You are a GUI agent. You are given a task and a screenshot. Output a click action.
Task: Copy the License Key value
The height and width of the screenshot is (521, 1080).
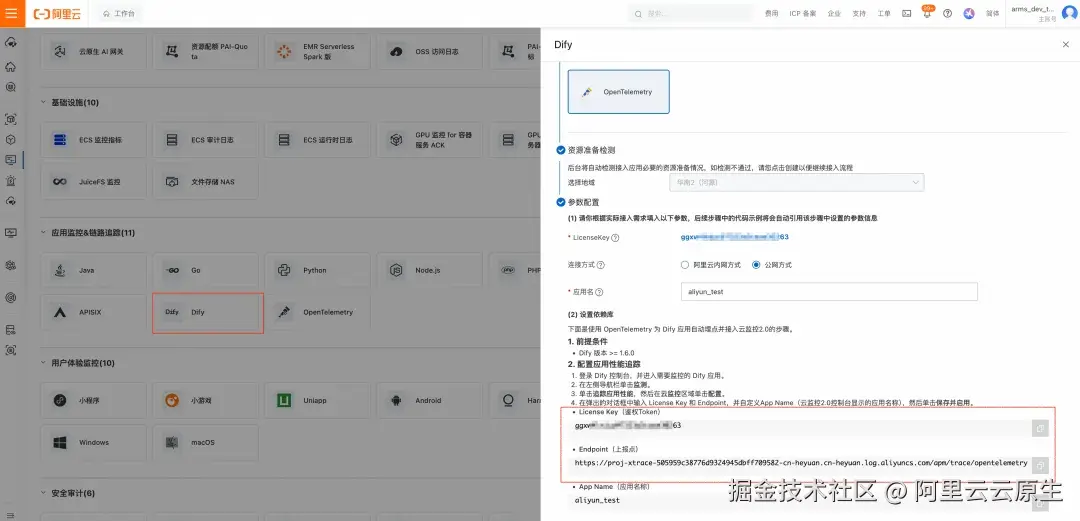1039,429
